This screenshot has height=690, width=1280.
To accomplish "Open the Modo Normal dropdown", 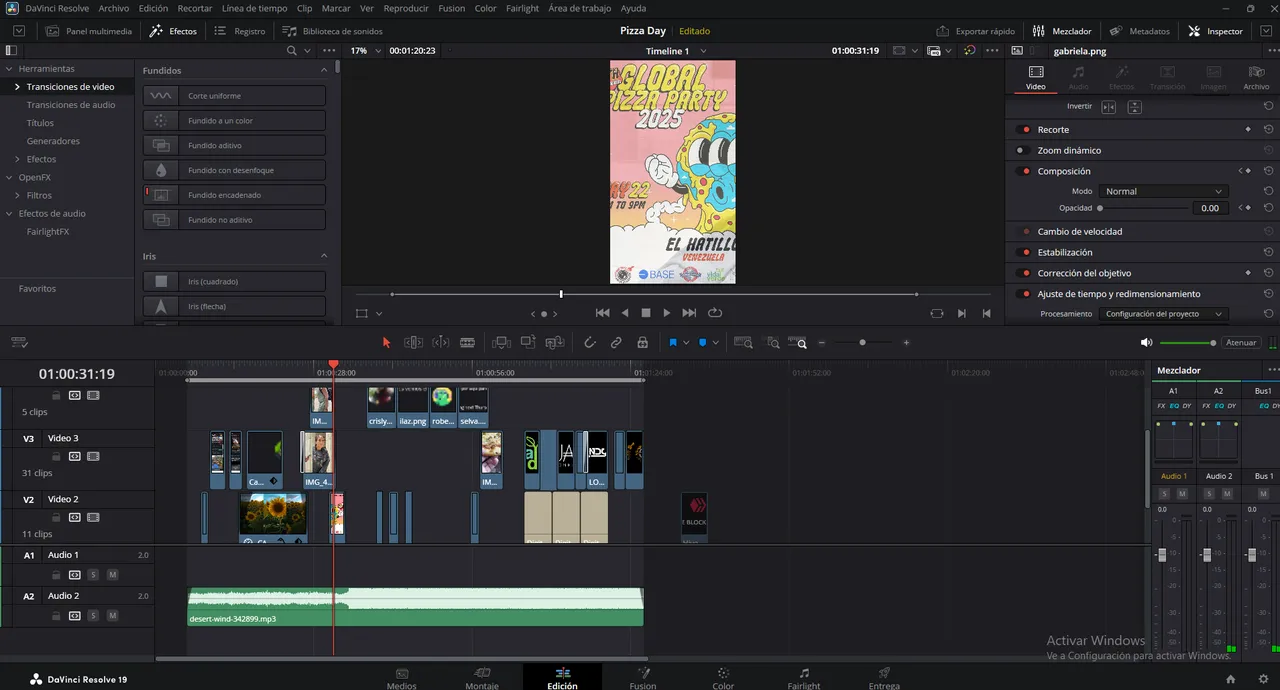I will 1163,191.
